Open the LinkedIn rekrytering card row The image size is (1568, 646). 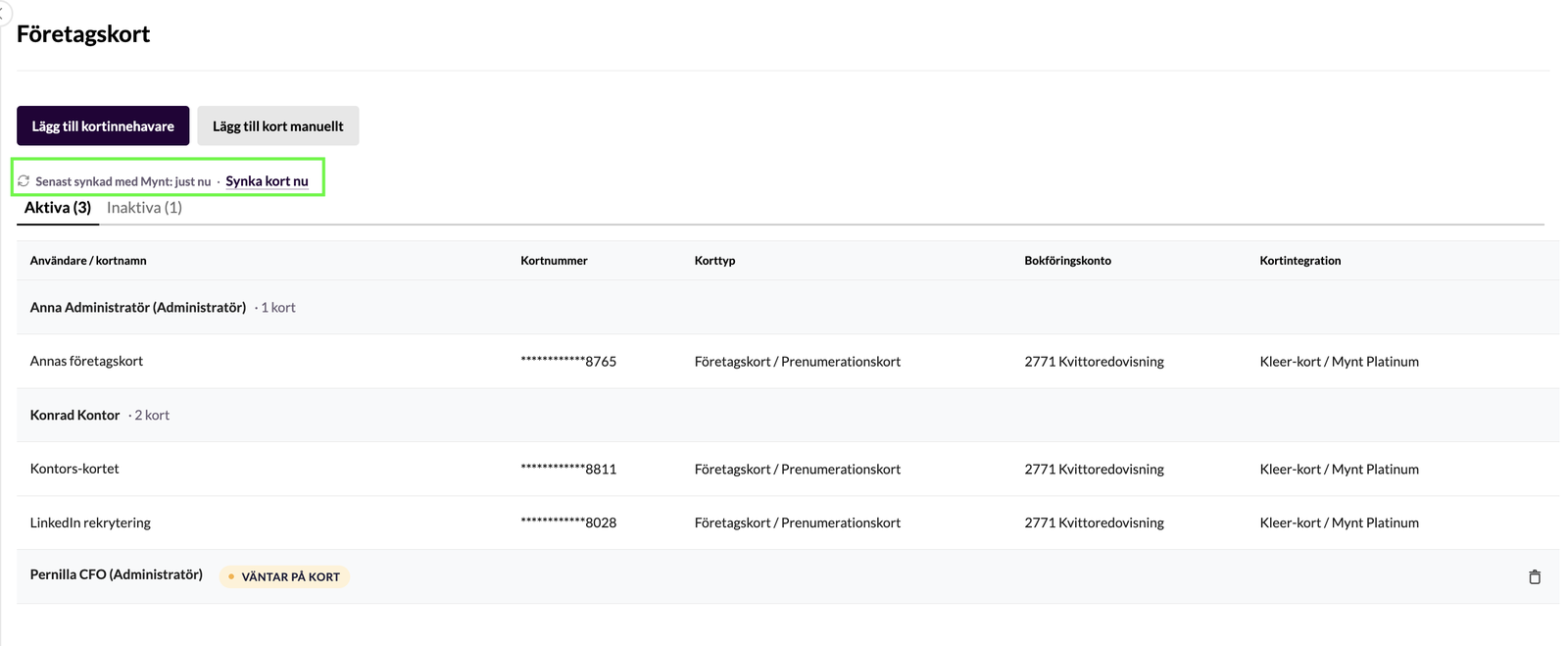click(788, 522)
